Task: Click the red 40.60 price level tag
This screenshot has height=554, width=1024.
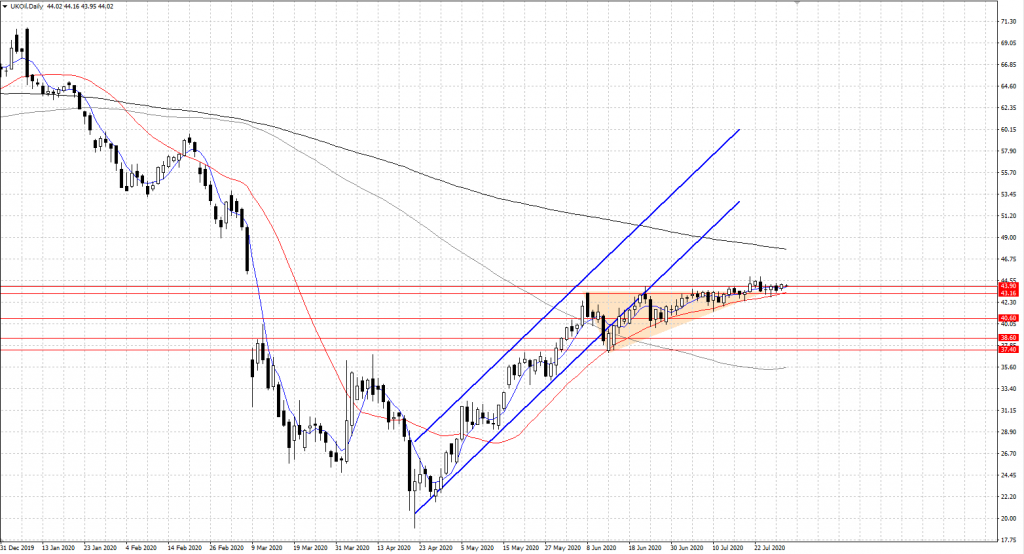Action: pos(1008,319)
